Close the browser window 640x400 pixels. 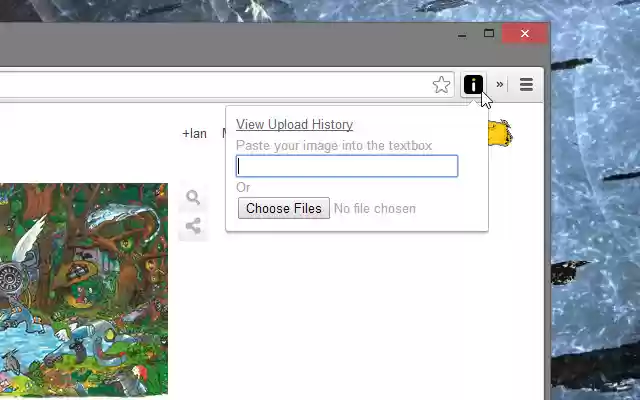point(524,33)
